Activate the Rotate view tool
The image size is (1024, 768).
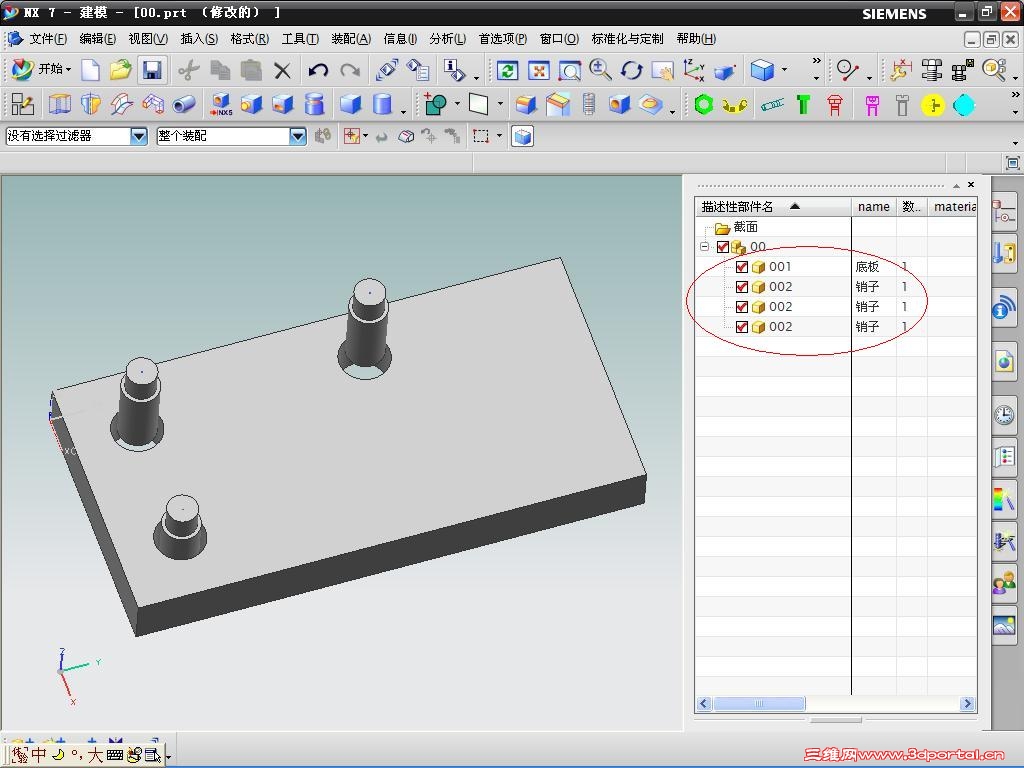(632, 70)
